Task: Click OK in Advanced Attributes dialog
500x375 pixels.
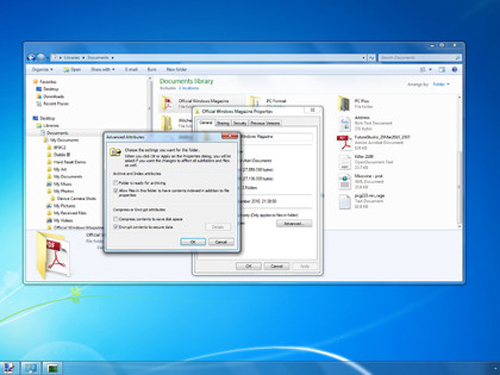Action: click(193, 242)
